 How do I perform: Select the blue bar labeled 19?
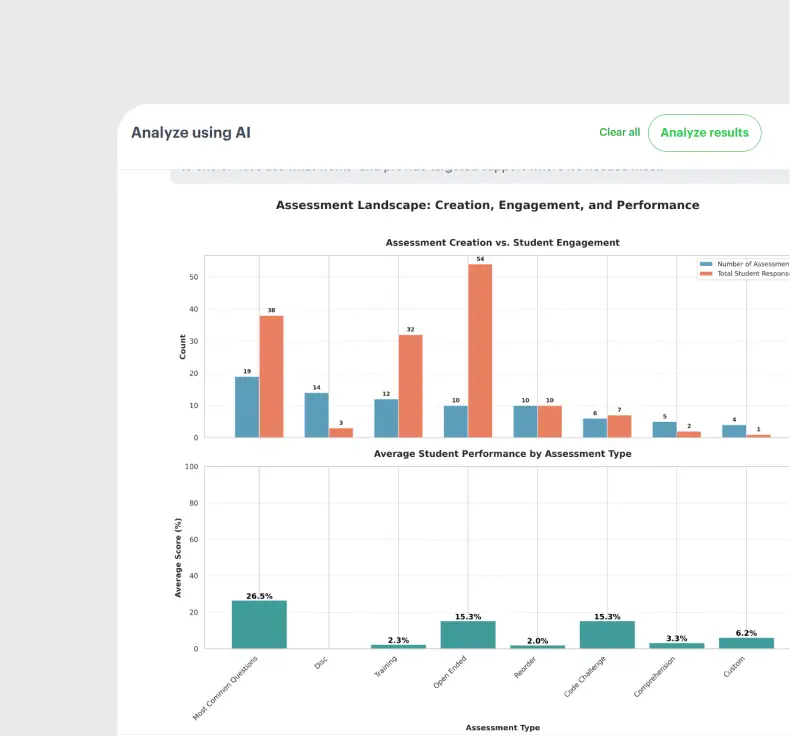(x=247, y=407)
